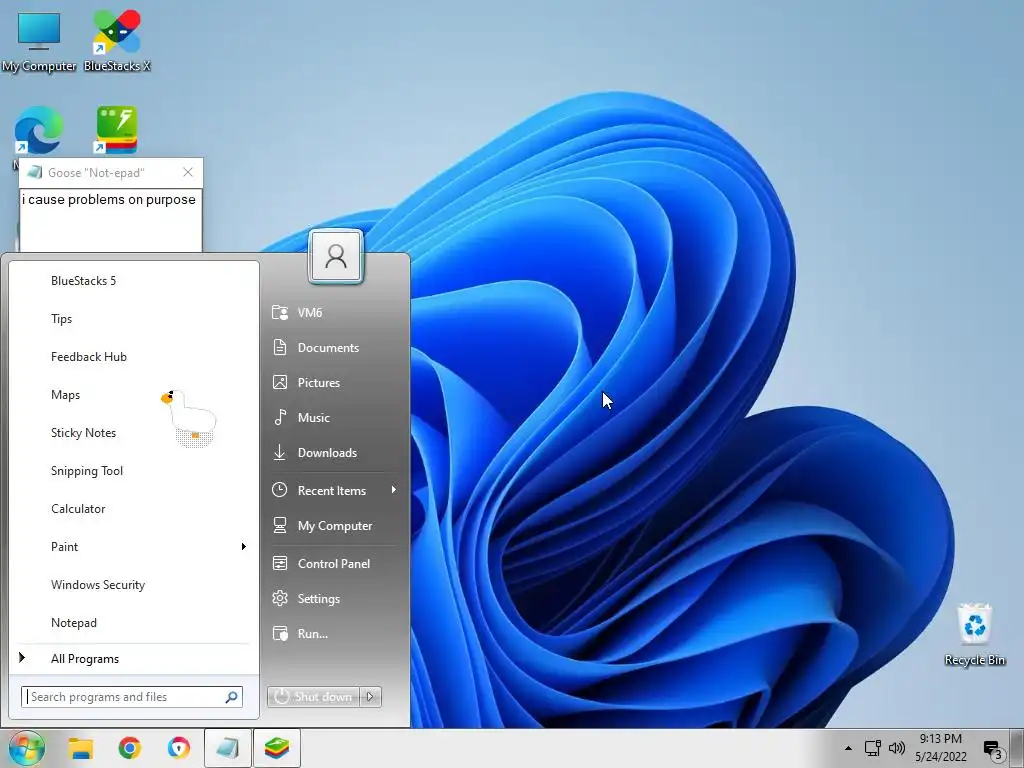1024x768 pixels.
Task: Select the My Computer desktop icon
Action: tap(39, 40)
